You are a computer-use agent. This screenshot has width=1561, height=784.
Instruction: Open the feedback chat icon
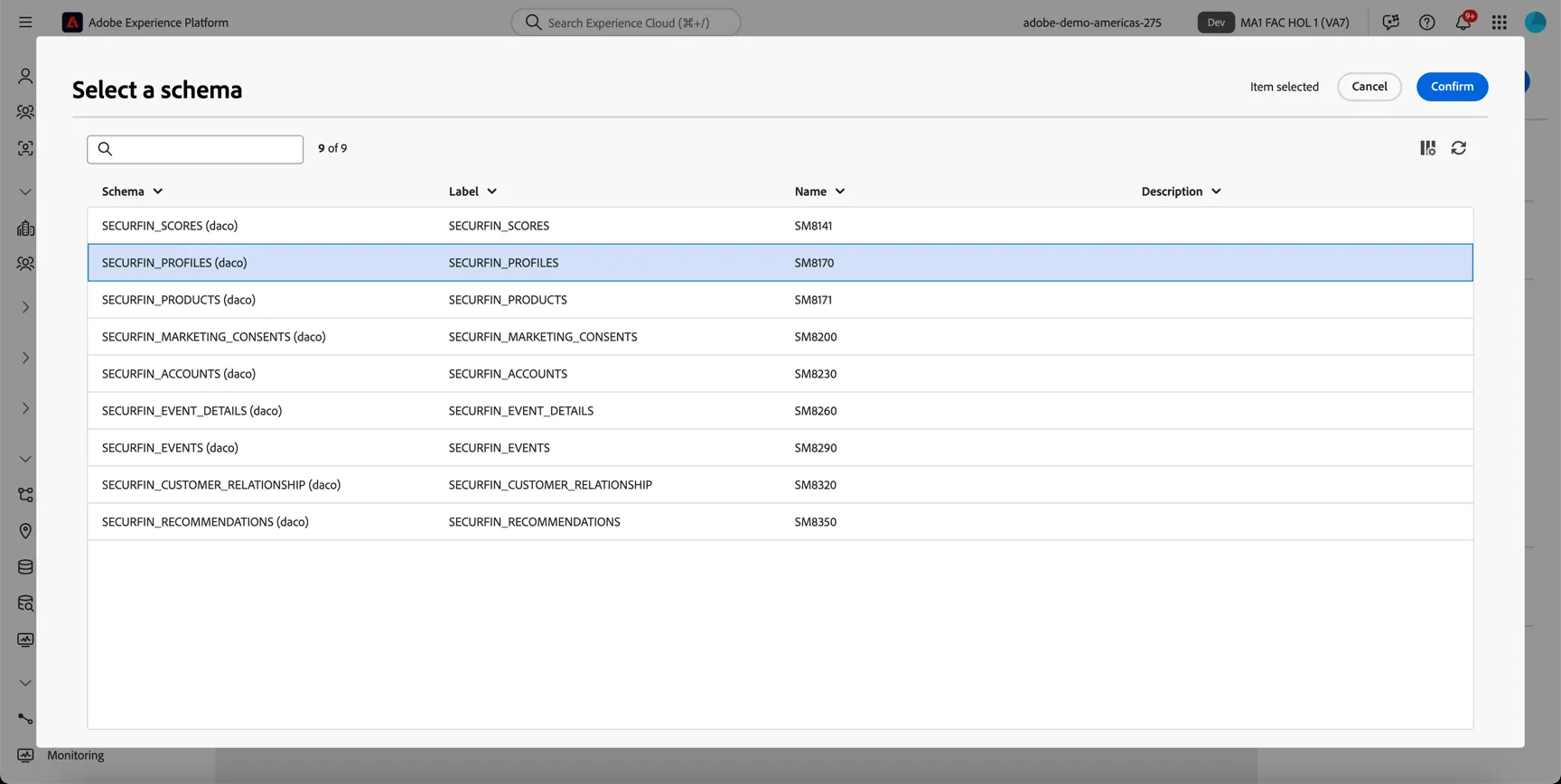click(x=1391, y=23)
